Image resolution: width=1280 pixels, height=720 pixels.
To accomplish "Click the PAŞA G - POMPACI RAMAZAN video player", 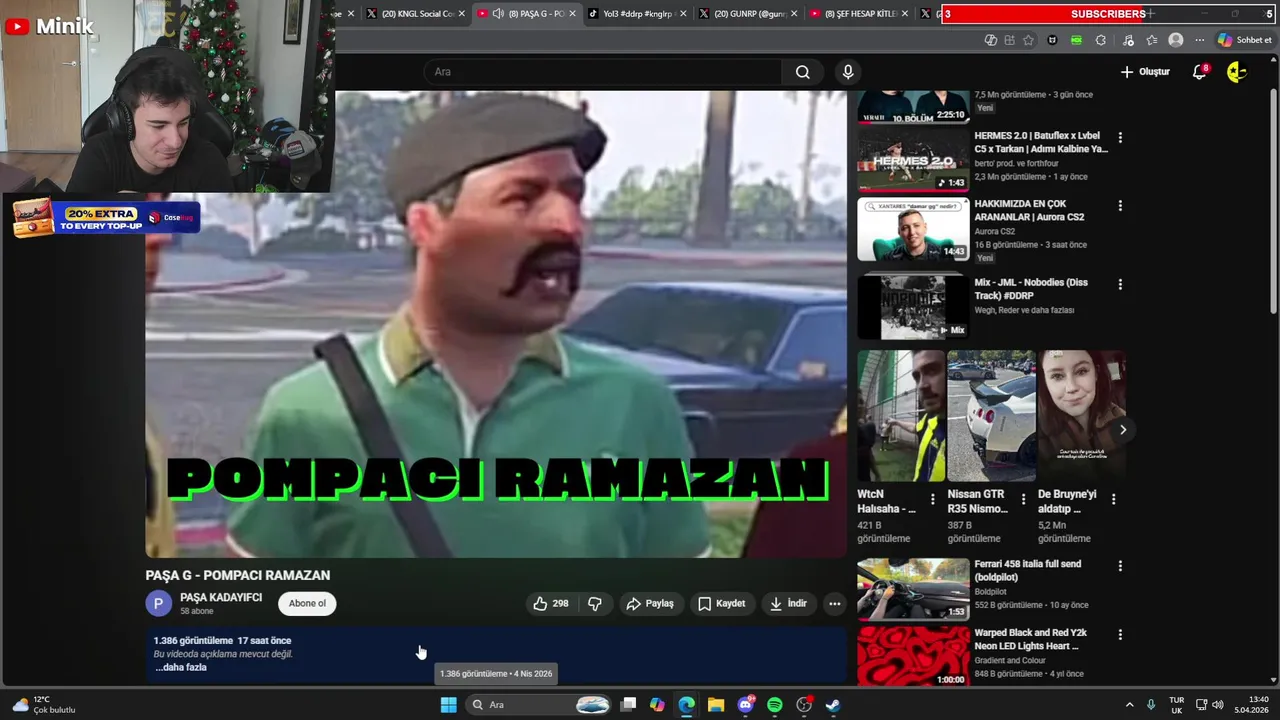I will click(496, 324).
